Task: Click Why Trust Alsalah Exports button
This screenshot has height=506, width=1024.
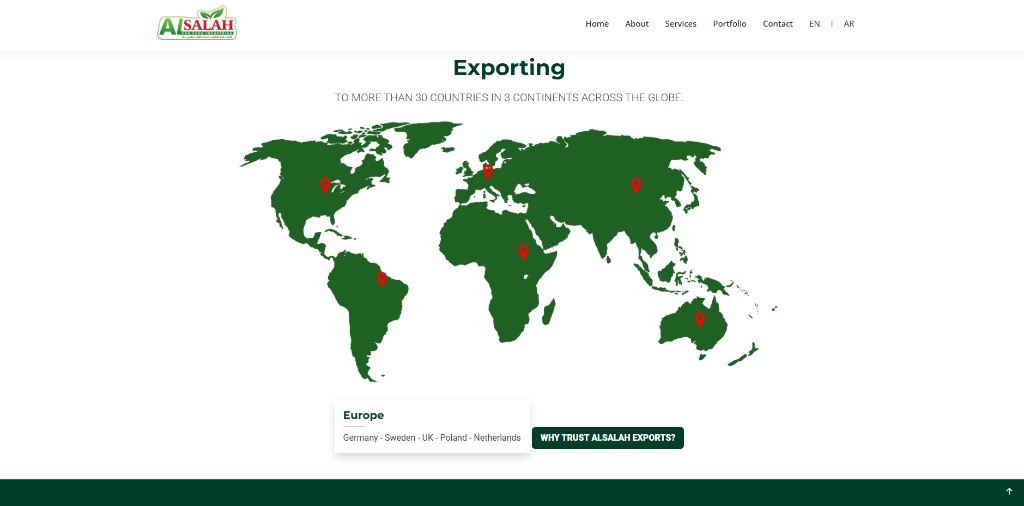Action: [x=608, y=438]
